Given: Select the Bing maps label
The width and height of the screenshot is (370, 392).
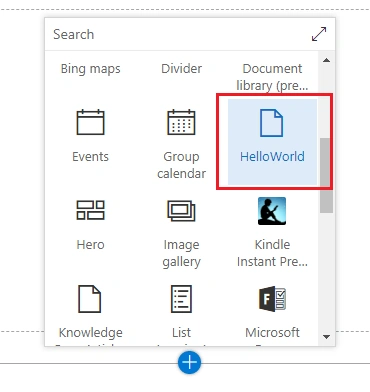Looking at the screenshot, I should [90, 69].
